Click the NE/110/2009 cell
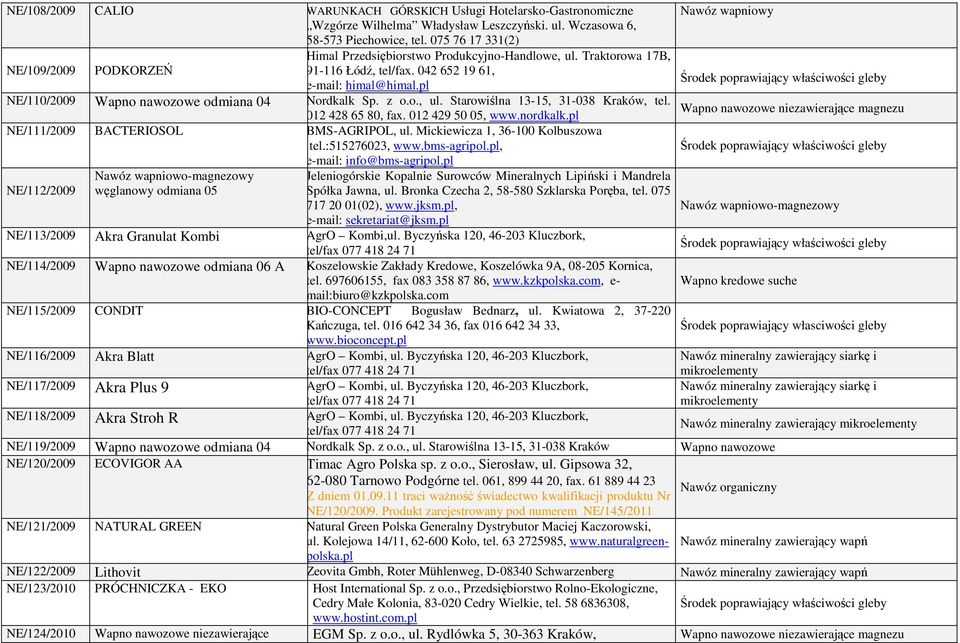The image size is (960, 643). tap(46, 108)
